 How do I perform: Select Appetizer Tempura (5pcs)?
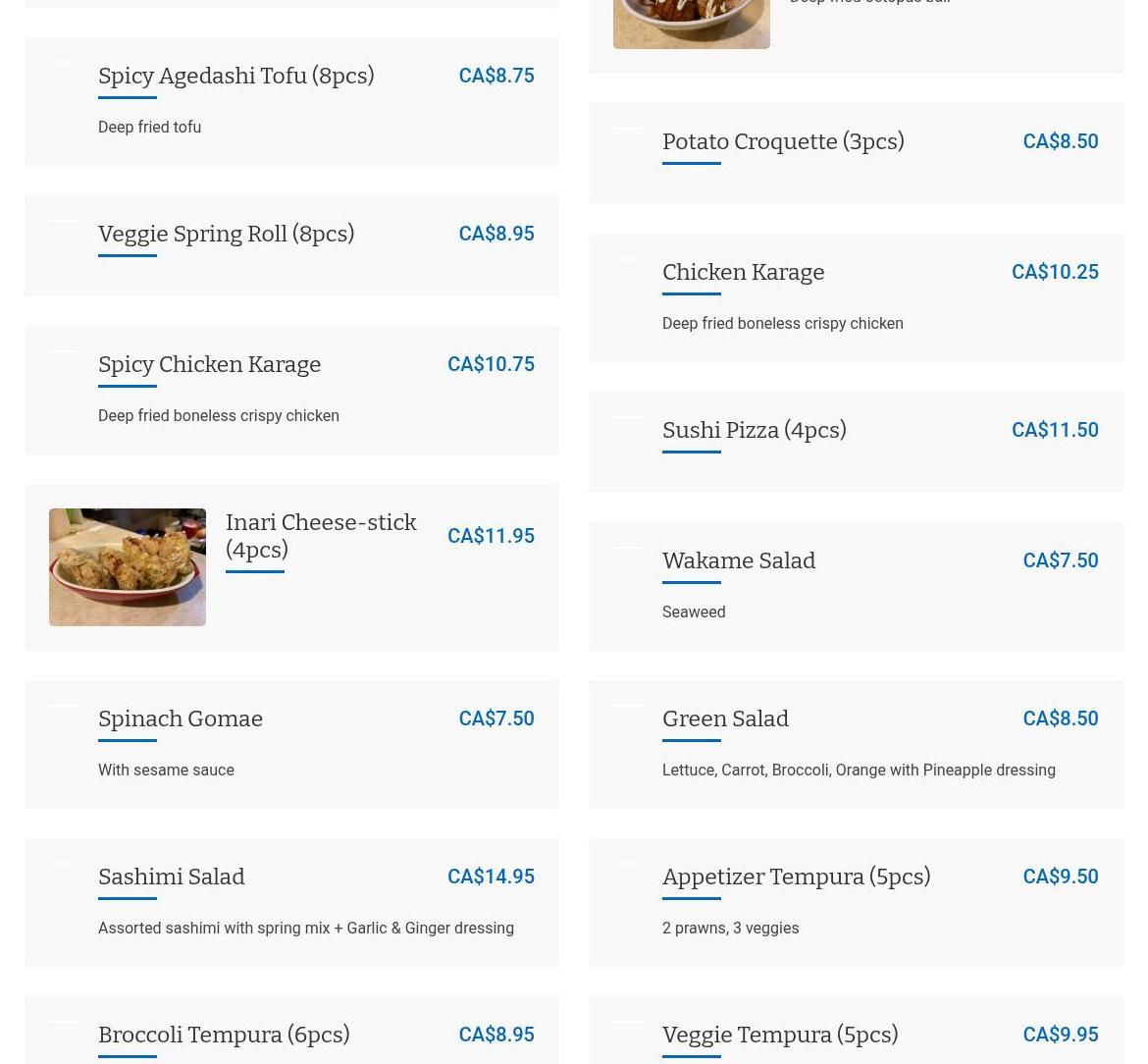[x=856, y=902]
